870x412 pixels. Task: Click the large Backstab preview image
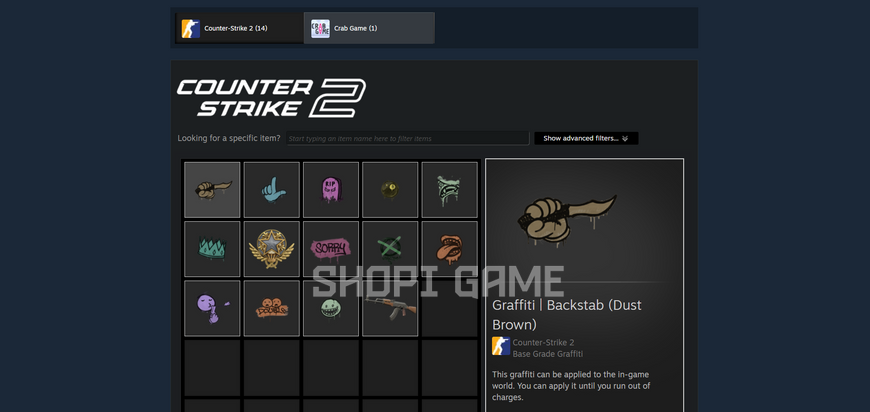(x=567, y=218)
